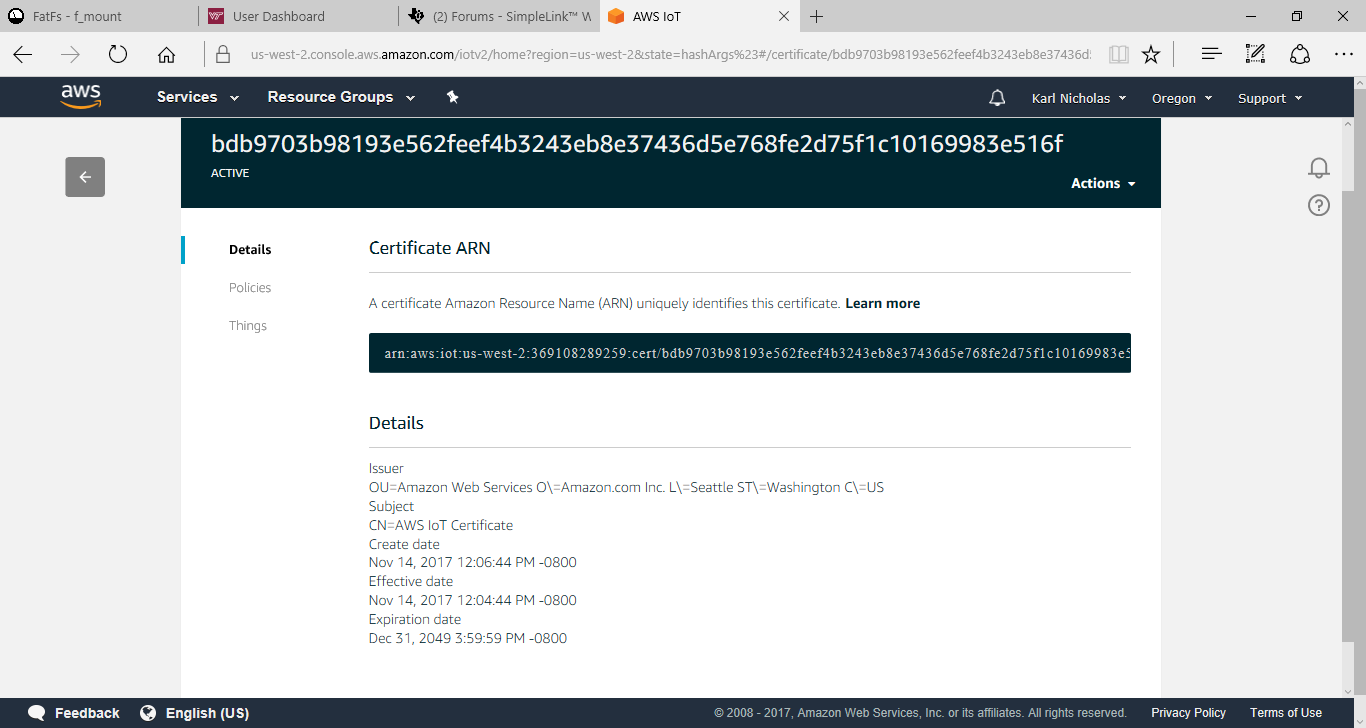Go to browser Home page icon
1366x728 pixels.
pos(166,54)
